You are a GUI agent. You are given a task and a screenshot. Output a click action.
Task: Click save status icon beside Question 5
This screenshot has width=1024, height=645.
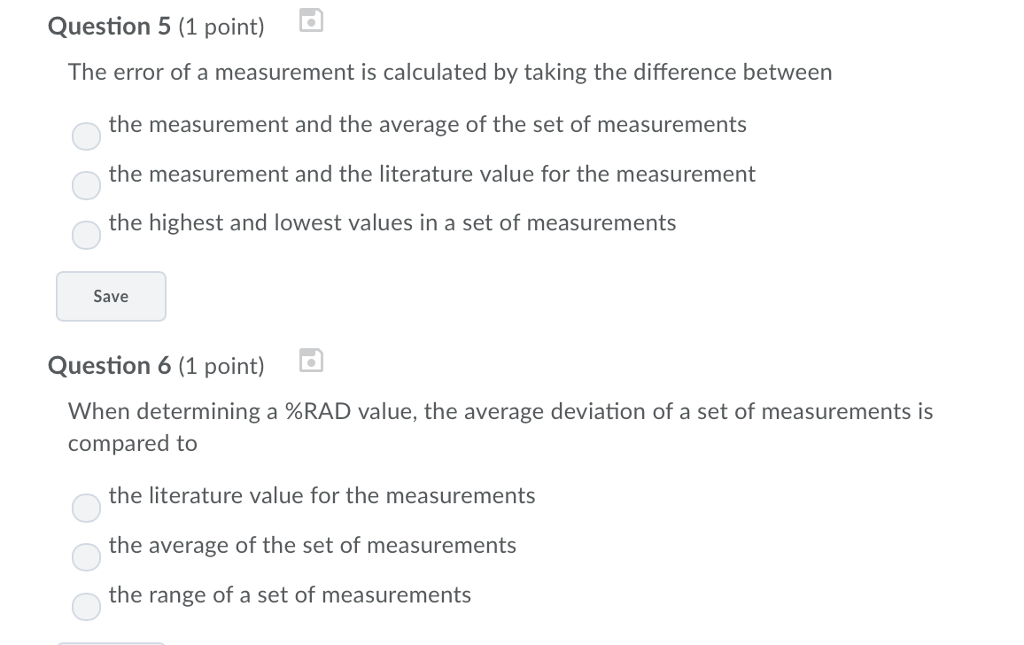point(312,19)
